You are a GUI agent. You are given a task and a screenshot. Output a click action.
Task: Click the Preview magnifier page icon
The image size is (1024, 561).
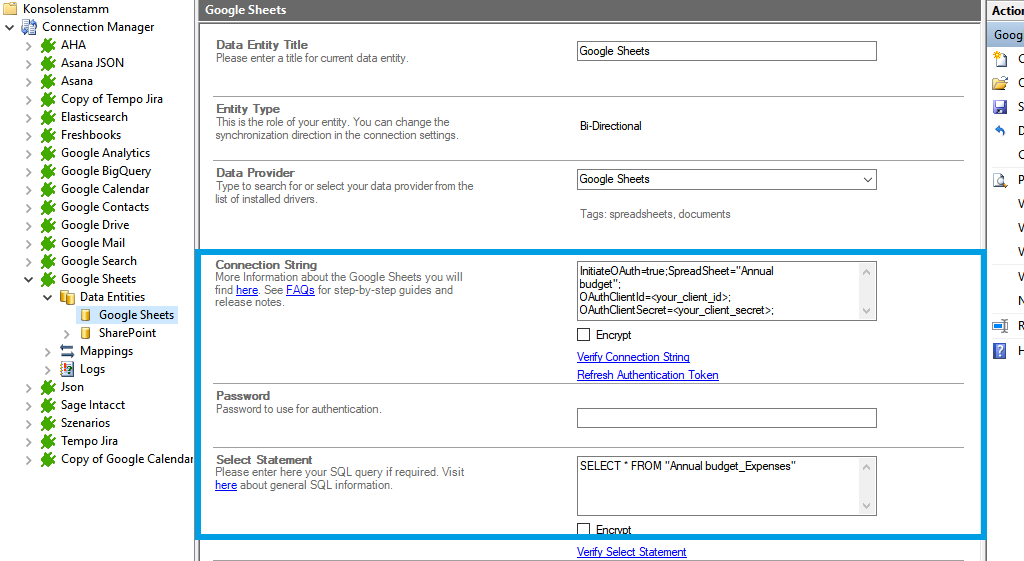coord(999,180)
